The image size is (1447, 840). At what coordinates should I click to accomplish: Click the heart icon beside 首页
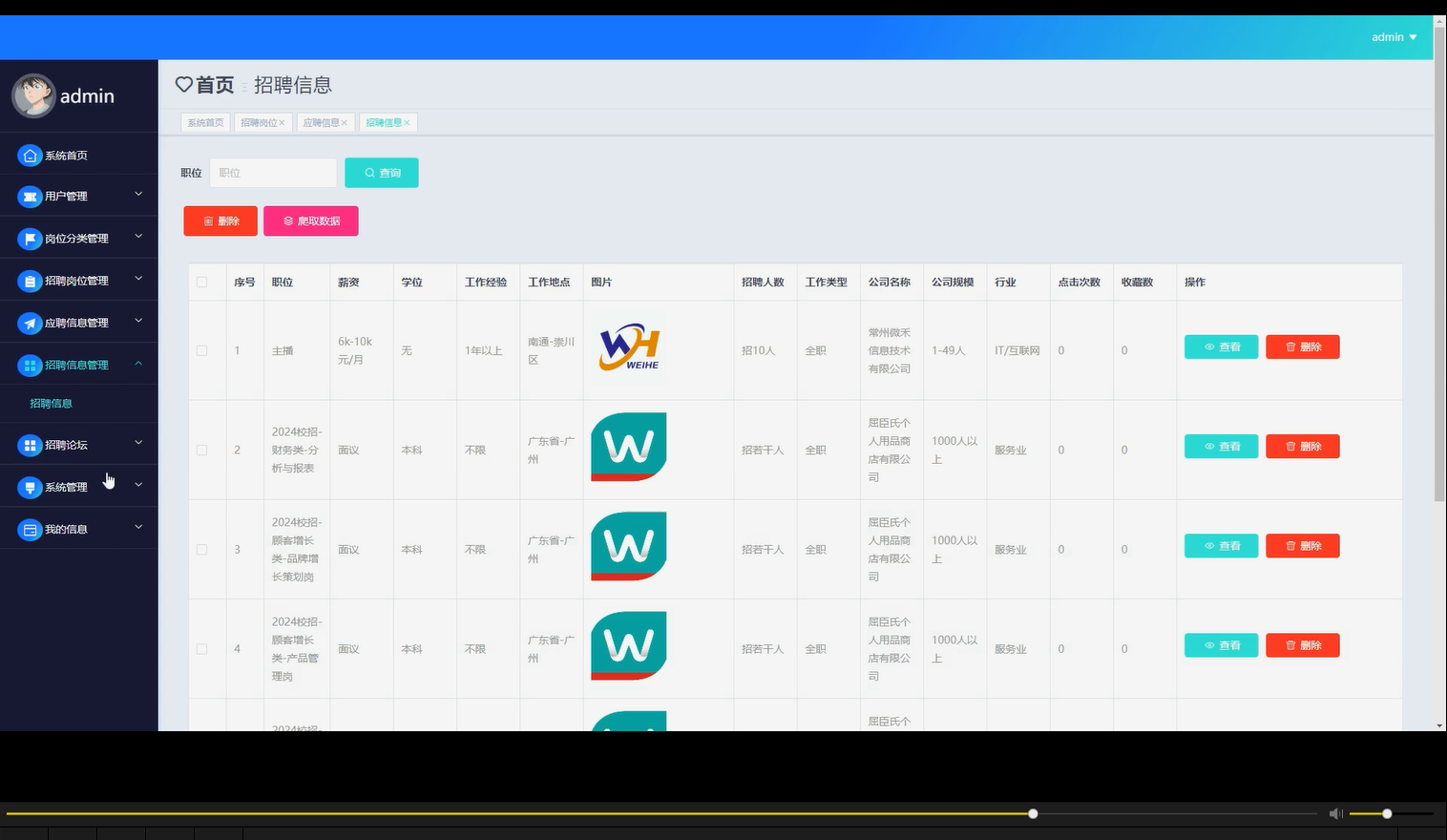point(184,85)
